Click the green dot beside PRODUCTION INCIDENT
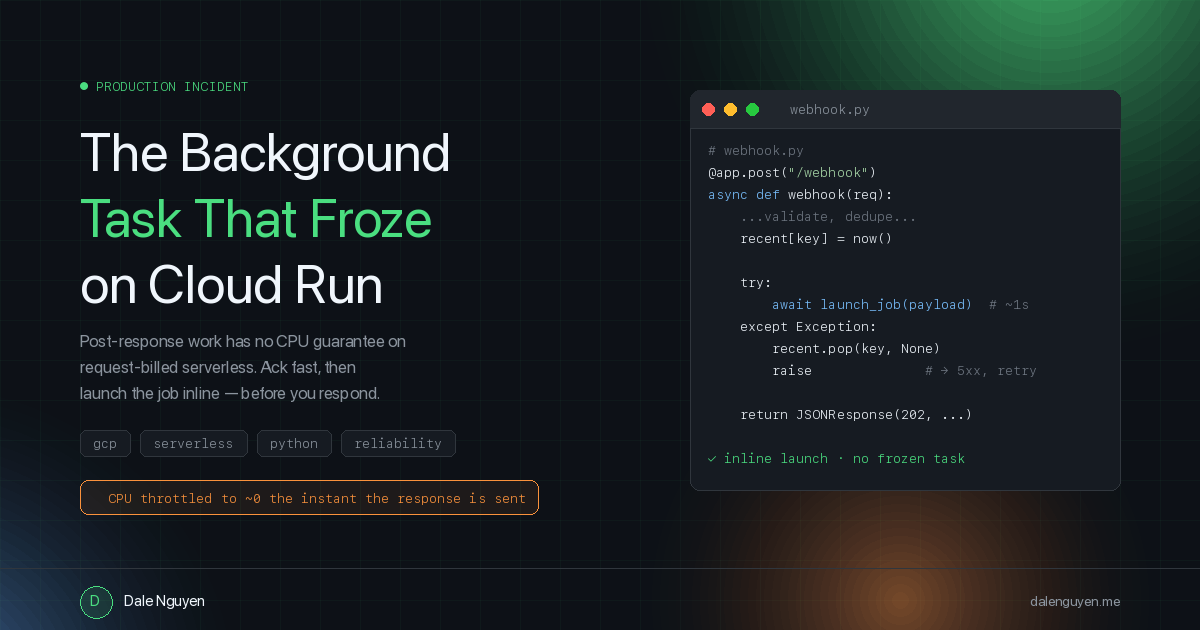1200x630 pixels. (84, 86)
